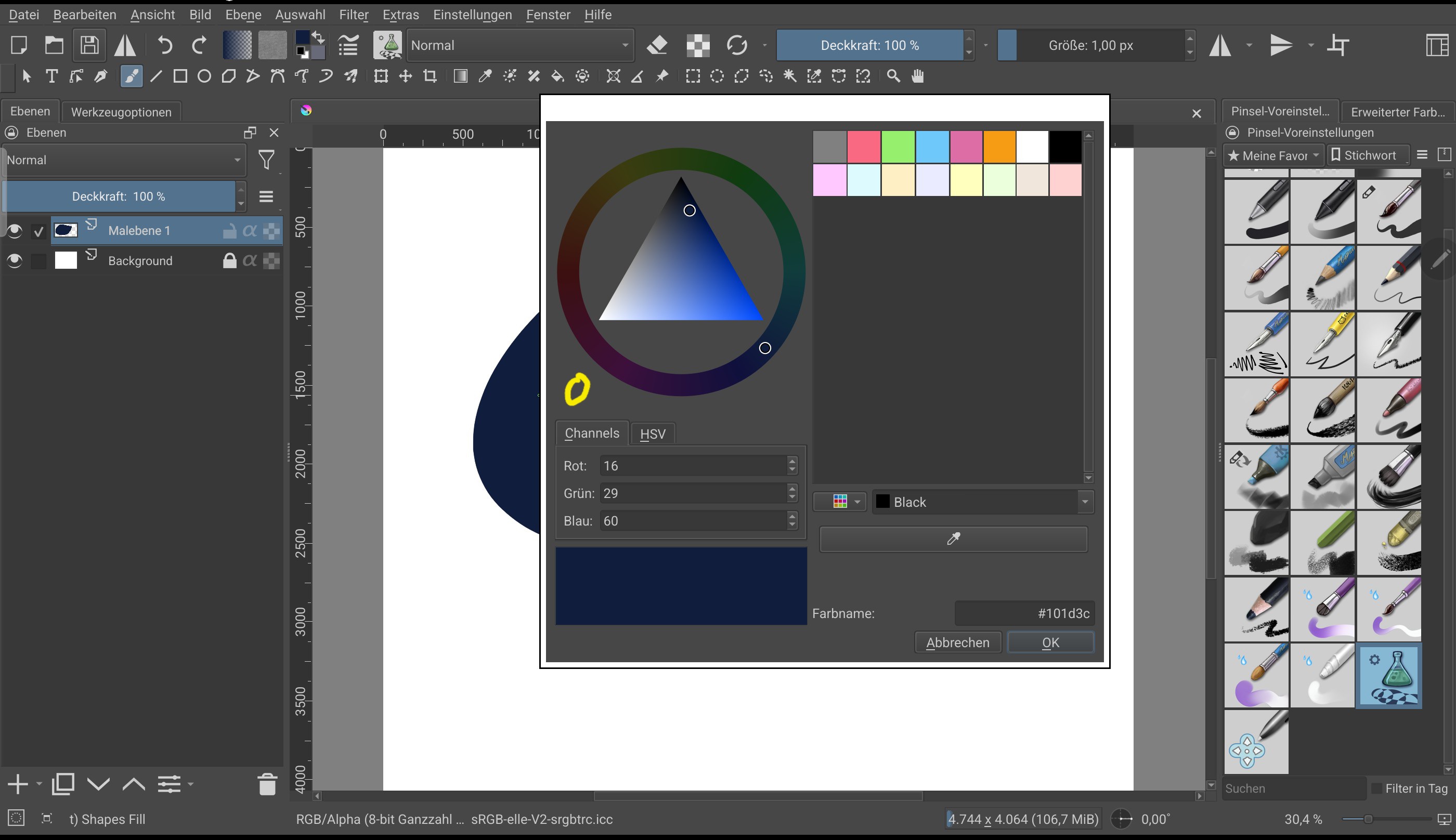Click the Abbrechen button
Image resolution: width=1456 pixels, height=840 pixels.
(x=957, y=642)
